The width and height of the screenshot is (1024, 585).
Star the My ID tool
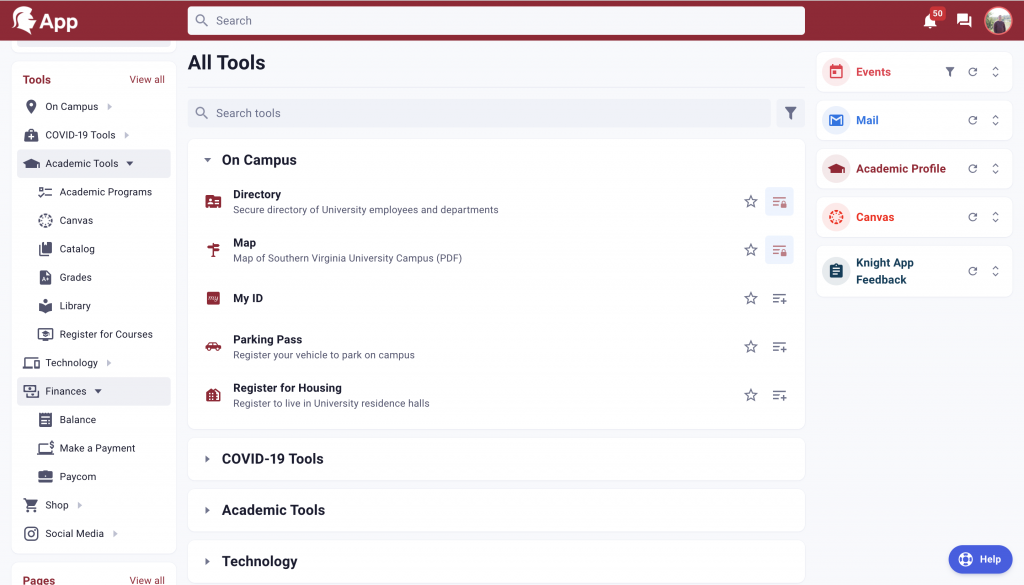coord(750,298)
